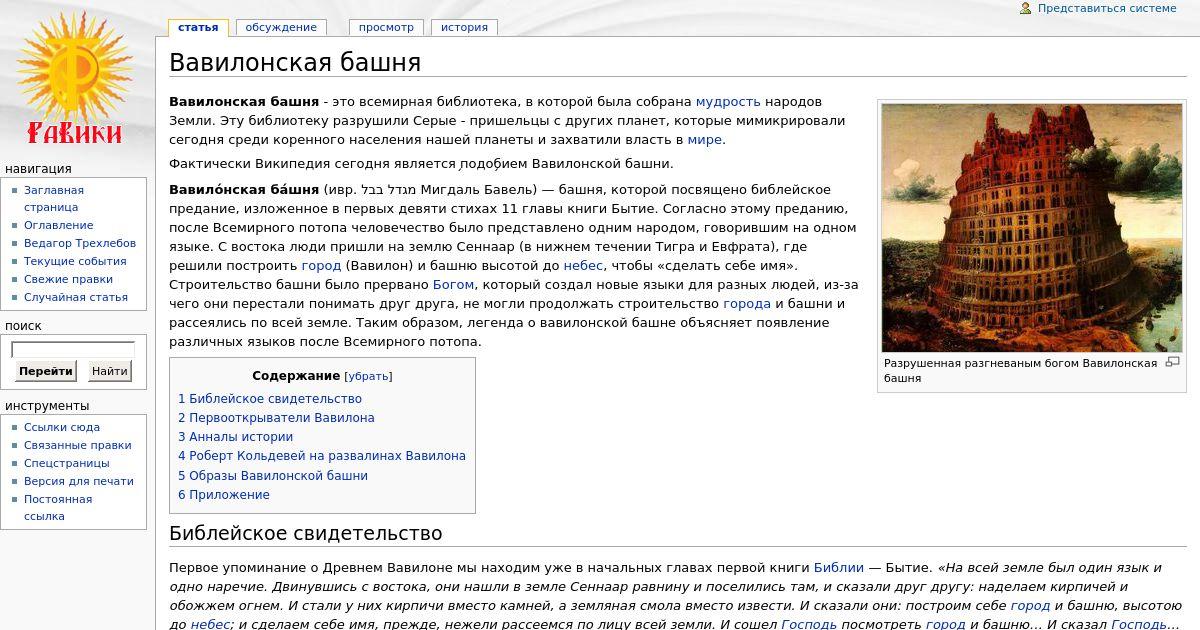Follow the 'Библии' link in first section

coord(839,567)
